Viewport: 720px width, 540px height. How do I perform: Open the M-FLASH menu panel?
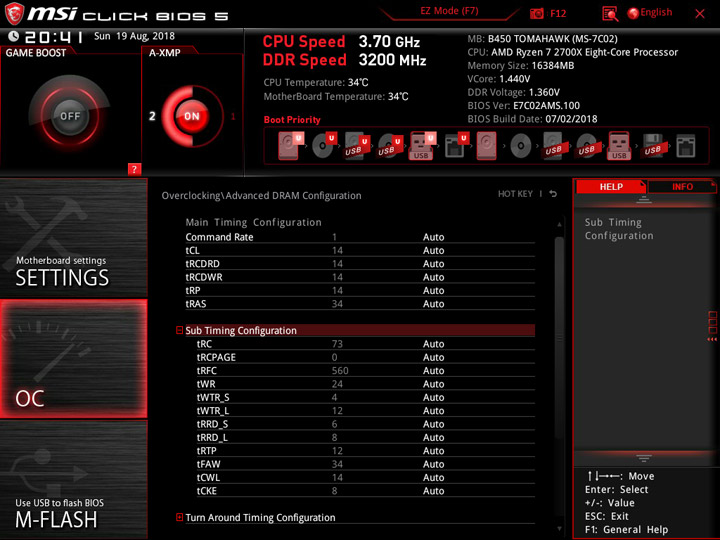73,479
